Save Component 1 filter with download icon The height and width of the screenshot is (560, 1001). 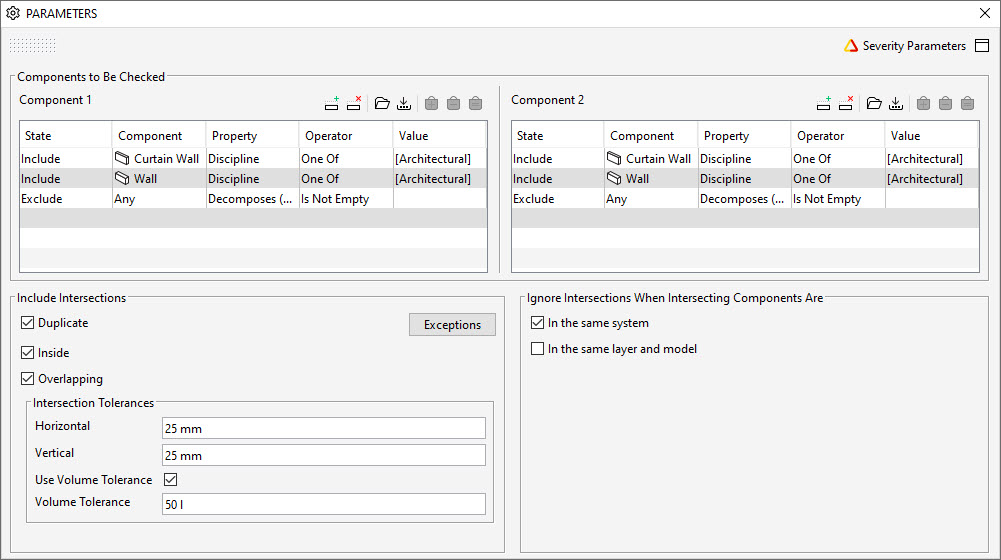click(404, 103)
